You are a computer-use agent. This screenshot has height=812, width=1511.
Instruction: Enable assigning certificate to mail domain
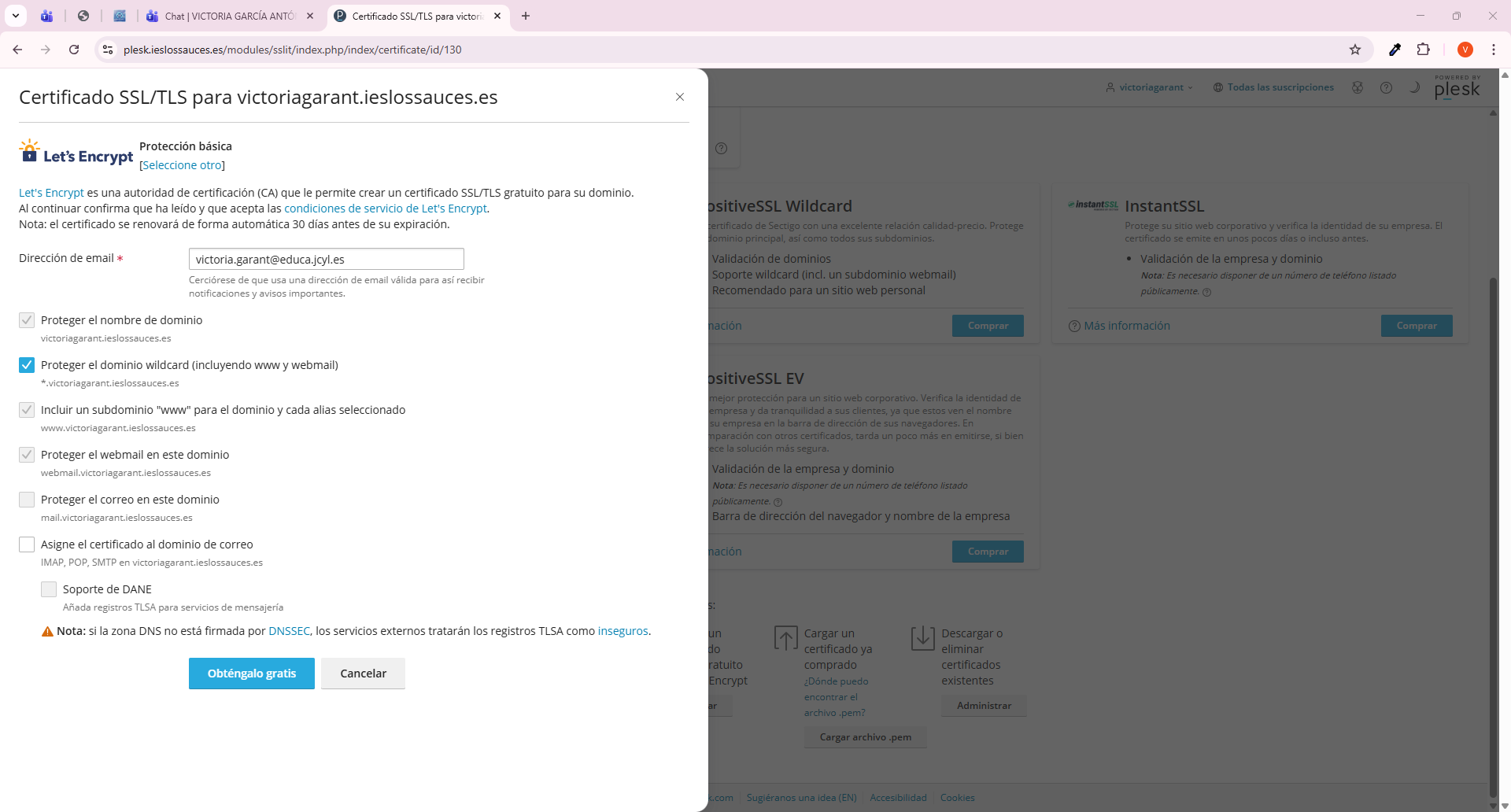[x=27, y=544]
